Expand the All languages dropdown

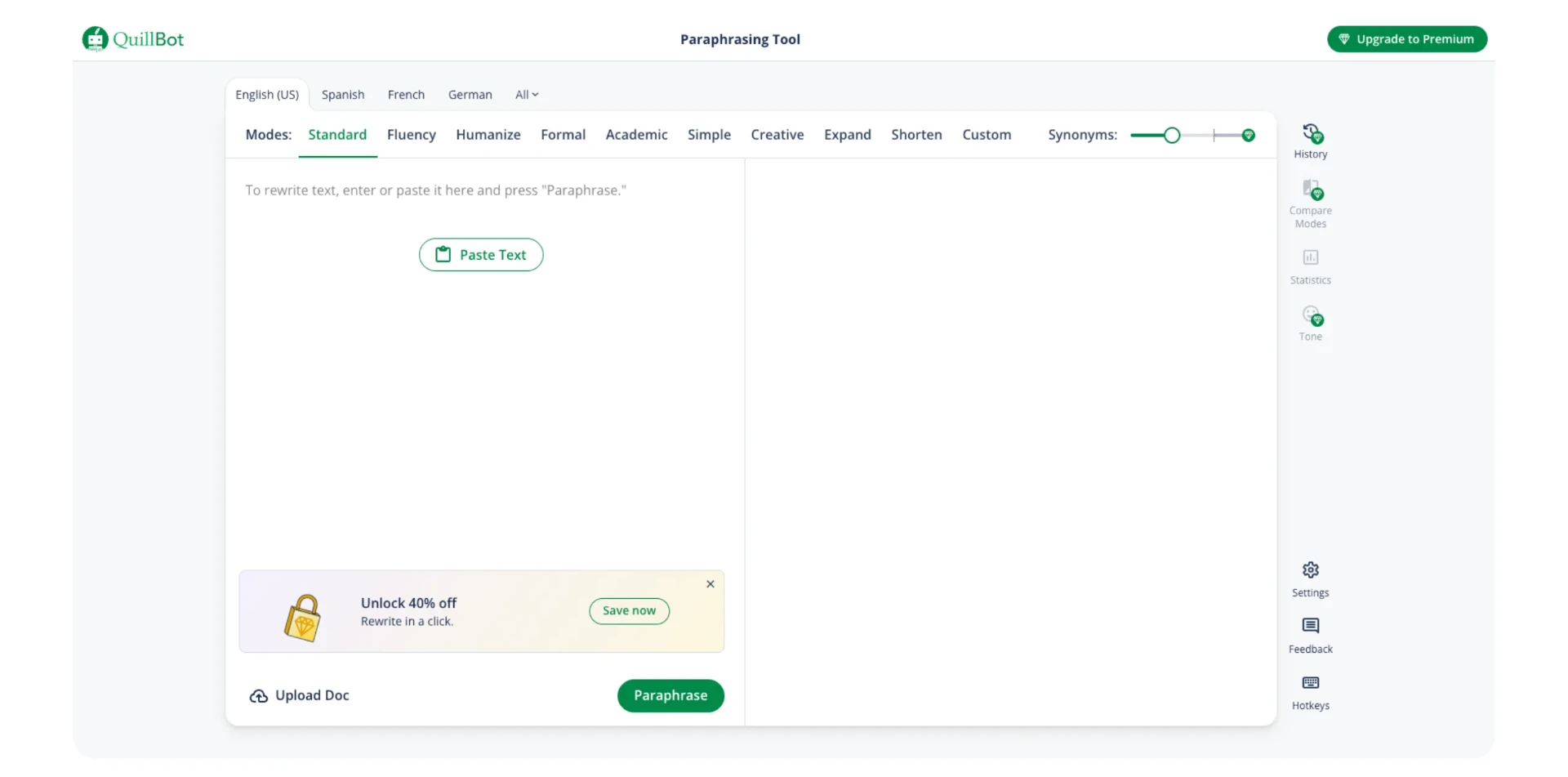pos(527,95)
